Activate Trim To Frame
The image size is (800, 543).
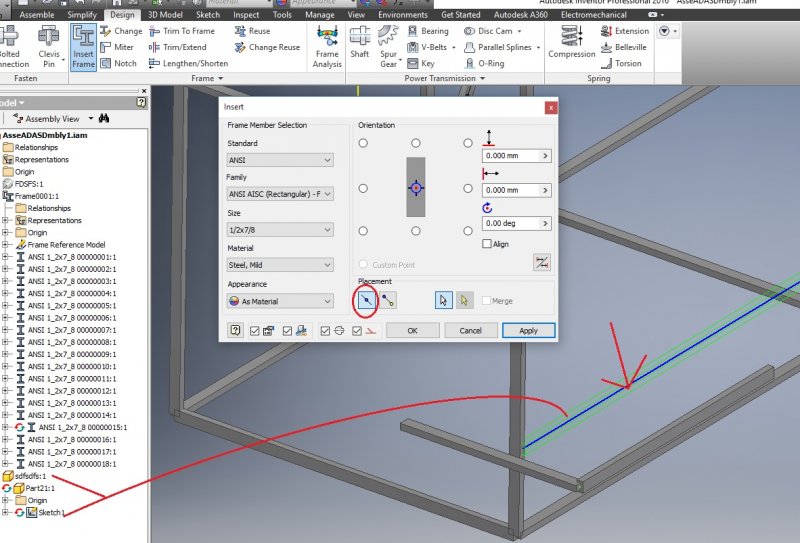coord(182,31)
